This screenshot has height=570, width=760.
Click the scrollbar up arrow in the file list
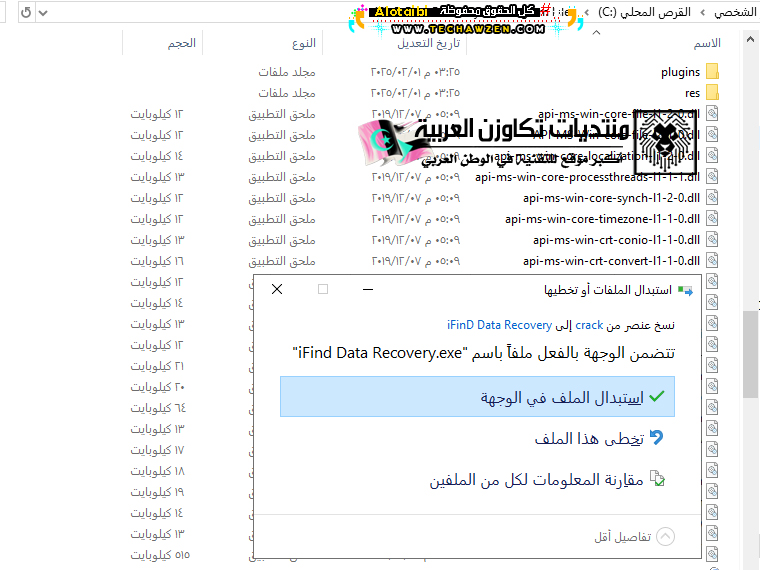click(750, 40)
